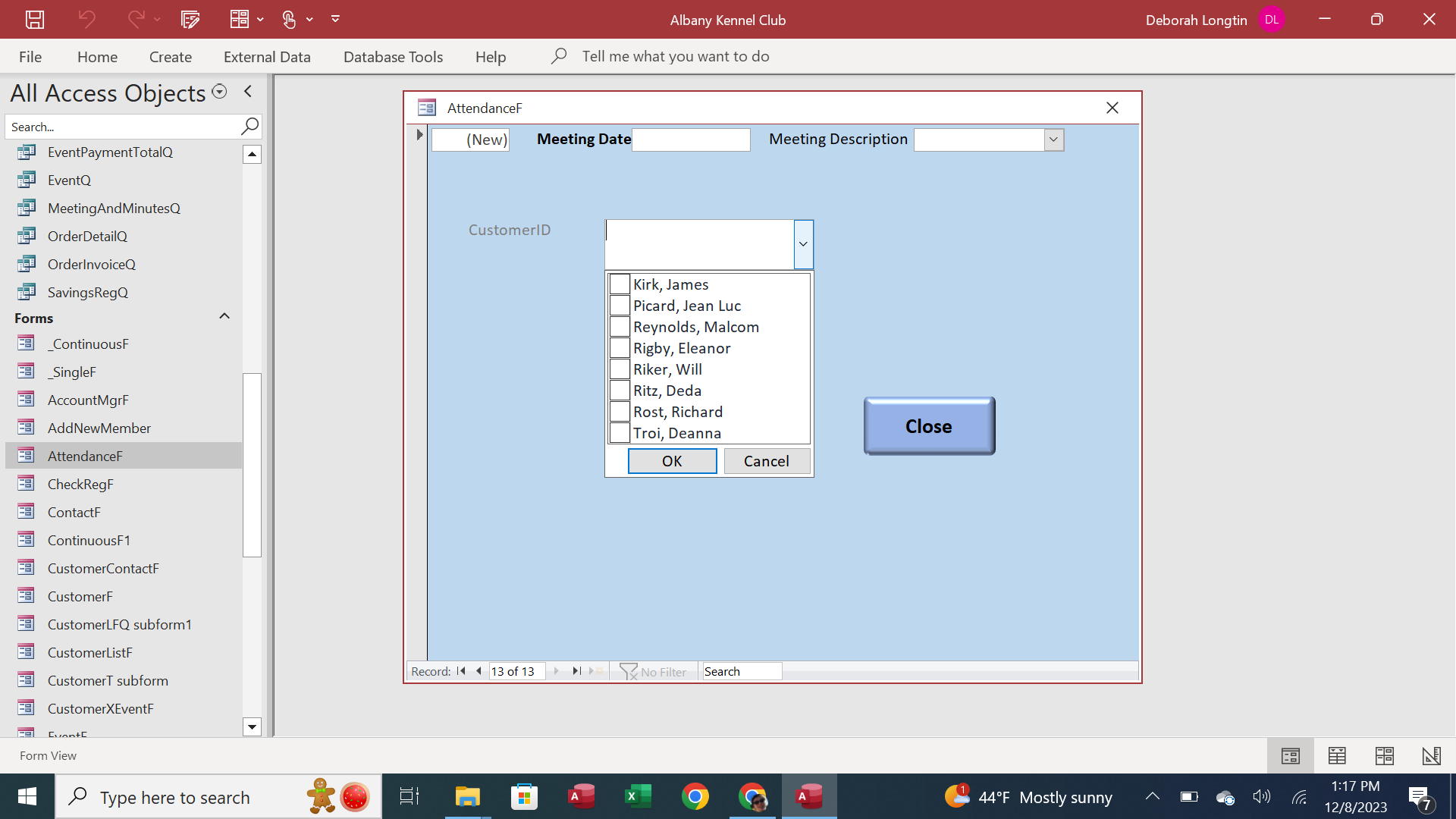The height and width of the screenshot is (819, 1456).
Task: Go to previous record navigation button
Action: tap(479, 671)
